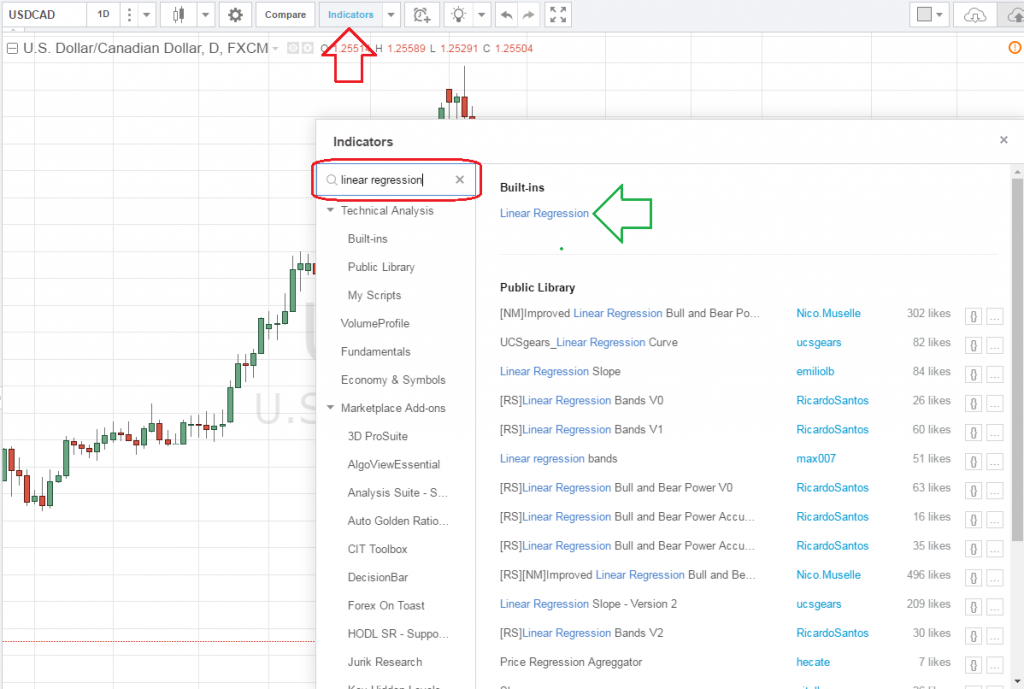
Task: Click the USDCAD symbol input box
Action: (44, 14)
